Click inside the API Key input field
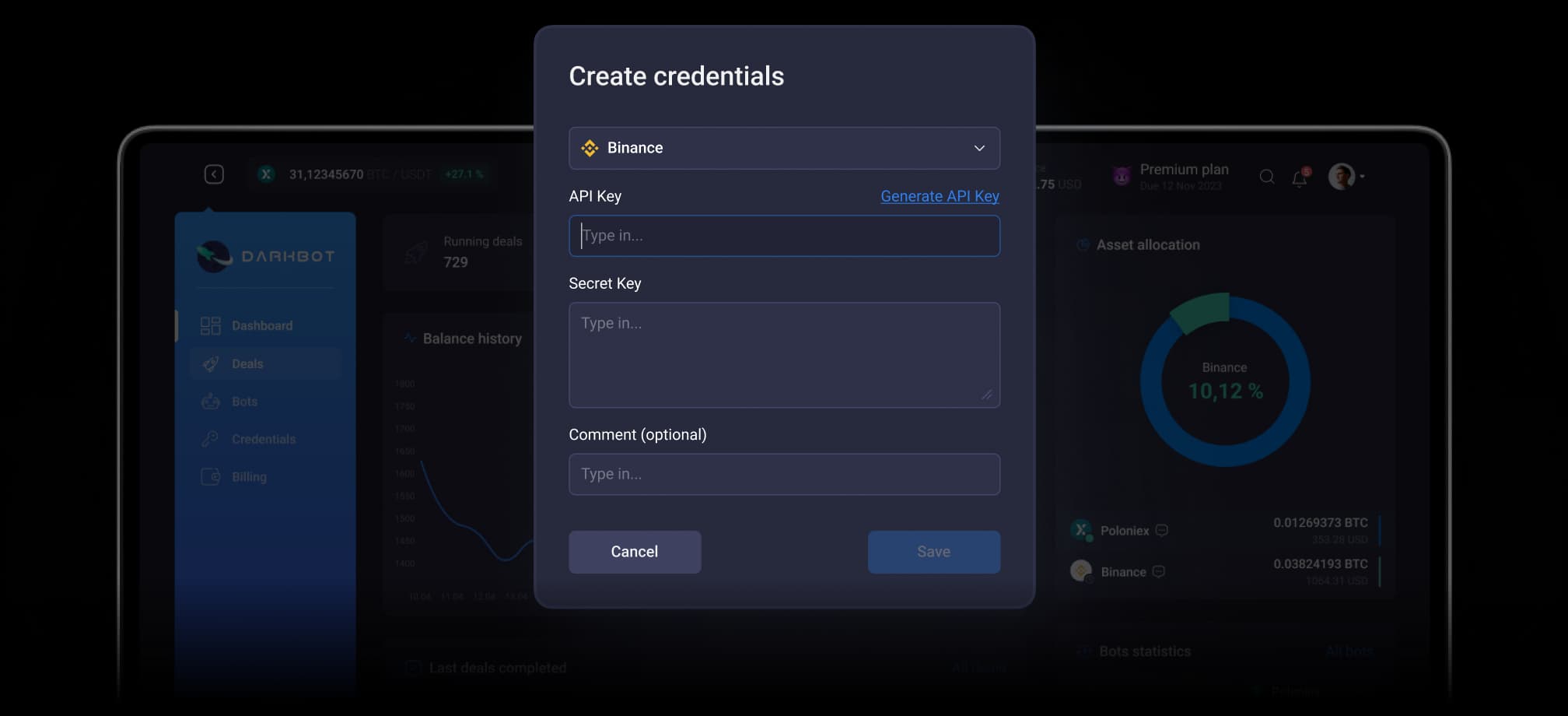This screenshot has height=716, width=1568. click(784, 236)
